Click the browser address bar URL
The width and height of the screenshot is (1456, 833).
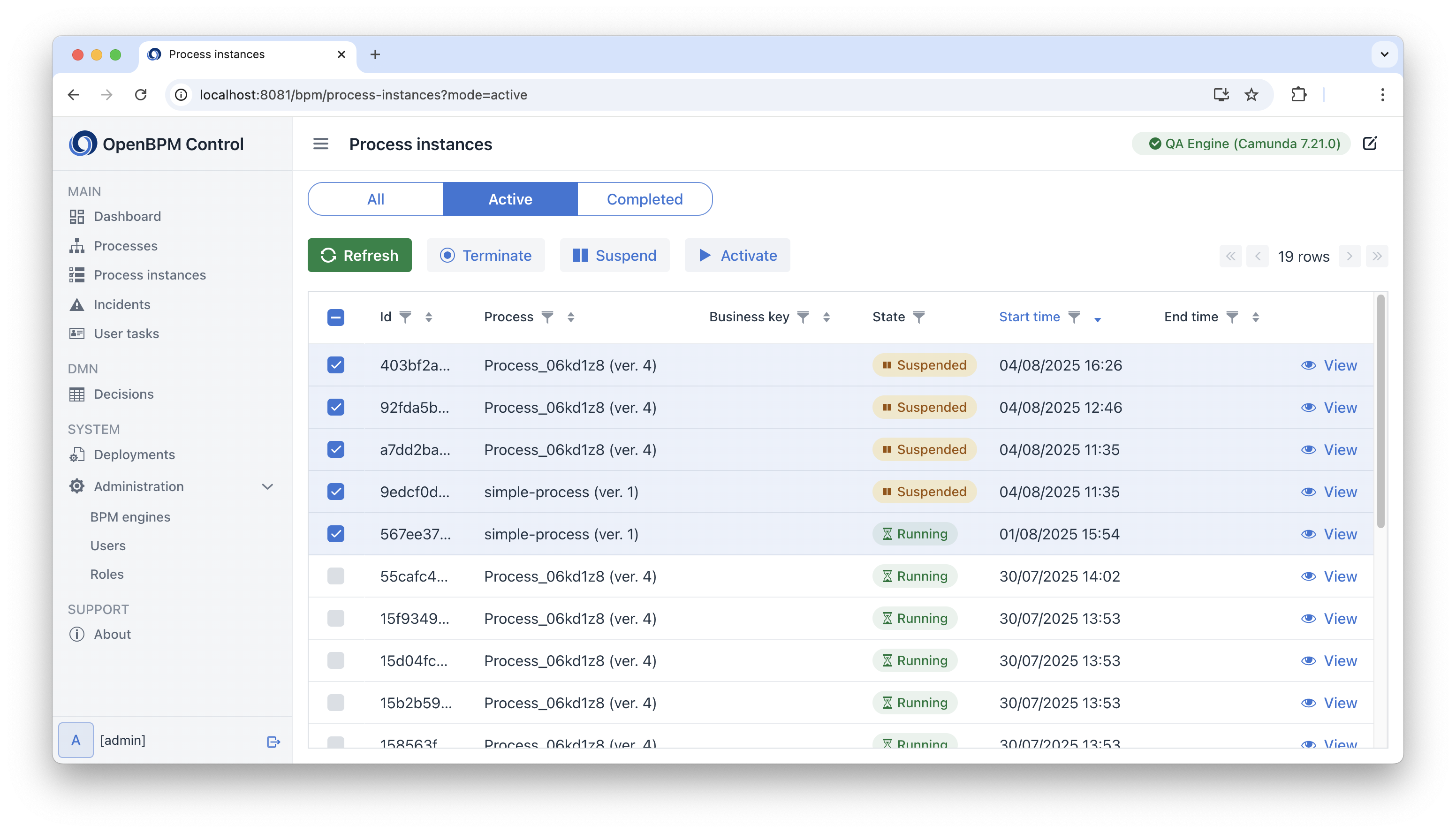click(363, 94)
